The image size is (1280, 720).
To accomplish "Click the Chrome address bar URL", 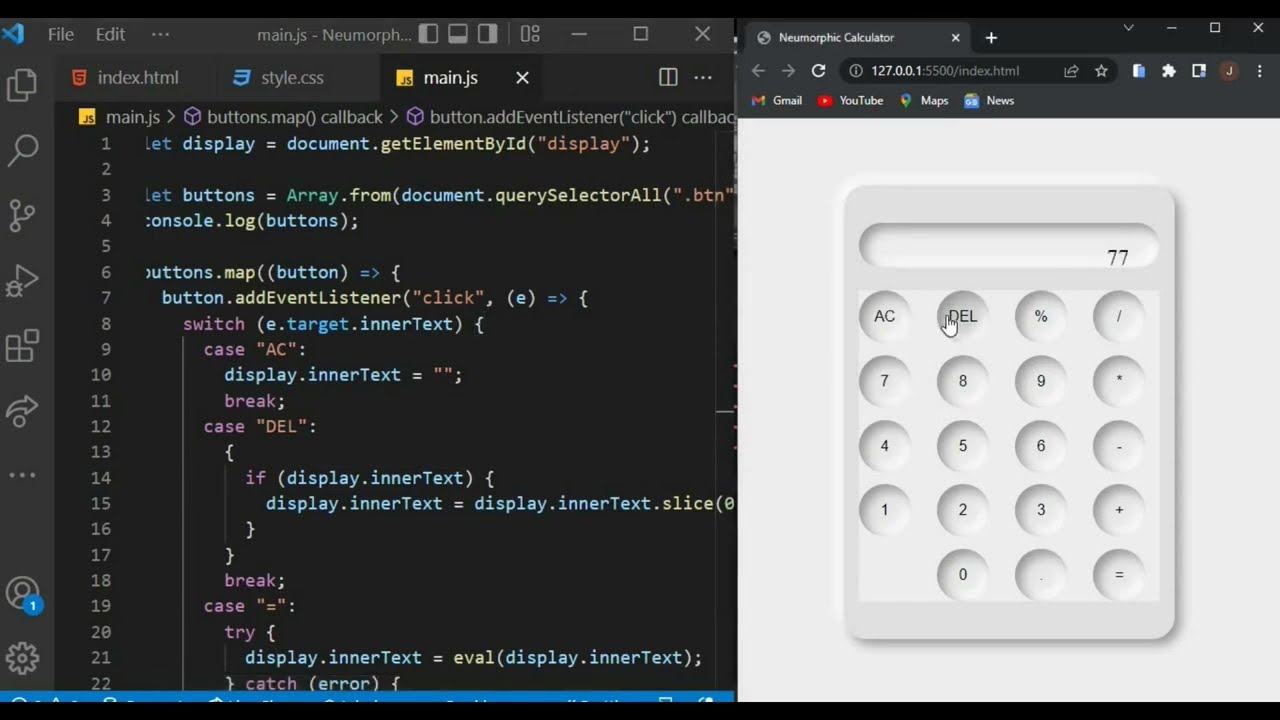I will click(945, 71).
